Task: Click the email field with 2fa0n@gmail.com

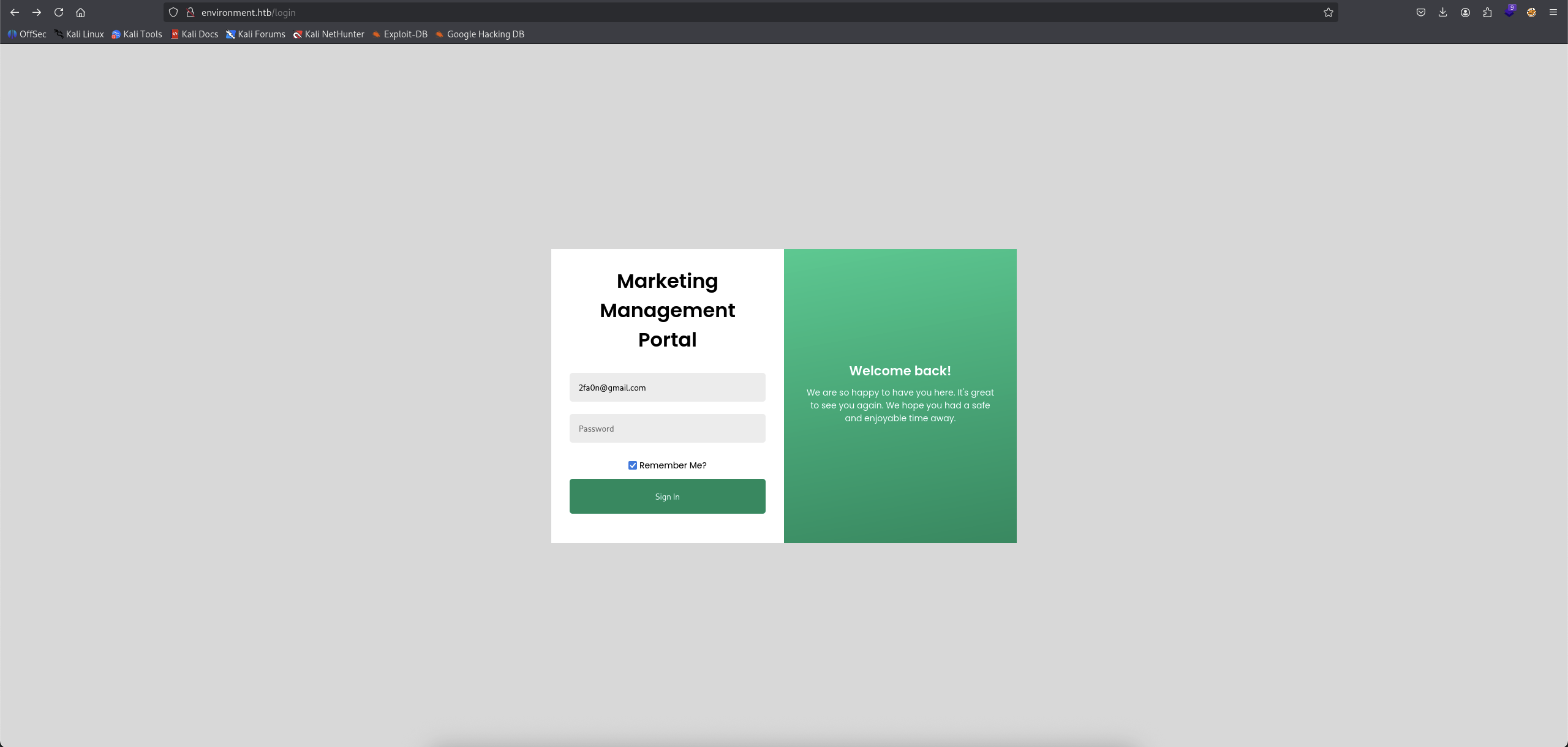Action: click(x=667, y=388)
